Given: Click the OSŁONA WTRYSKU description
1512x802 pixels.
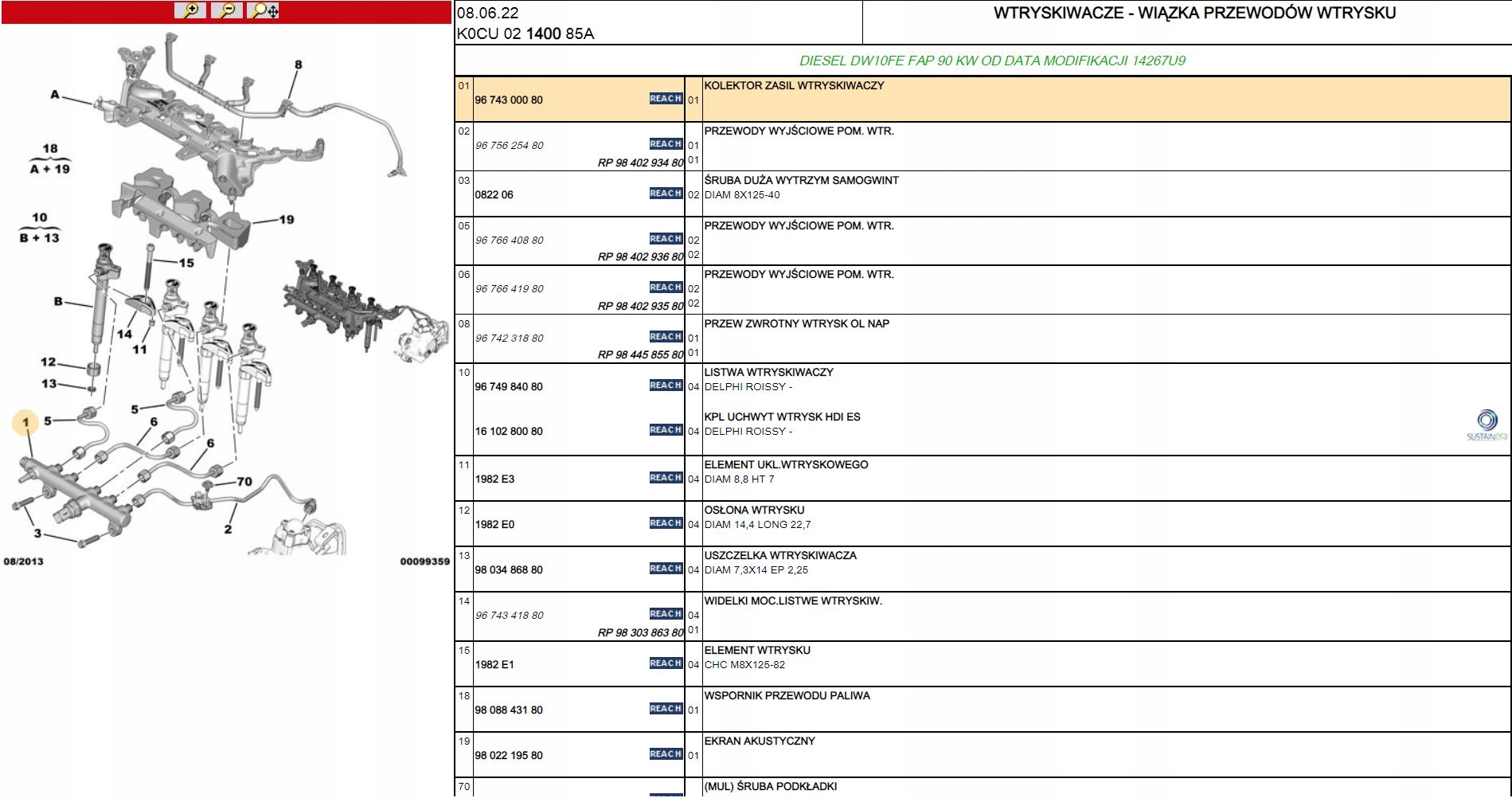Looking at the screenshot, I should click(x=754, y=511).
